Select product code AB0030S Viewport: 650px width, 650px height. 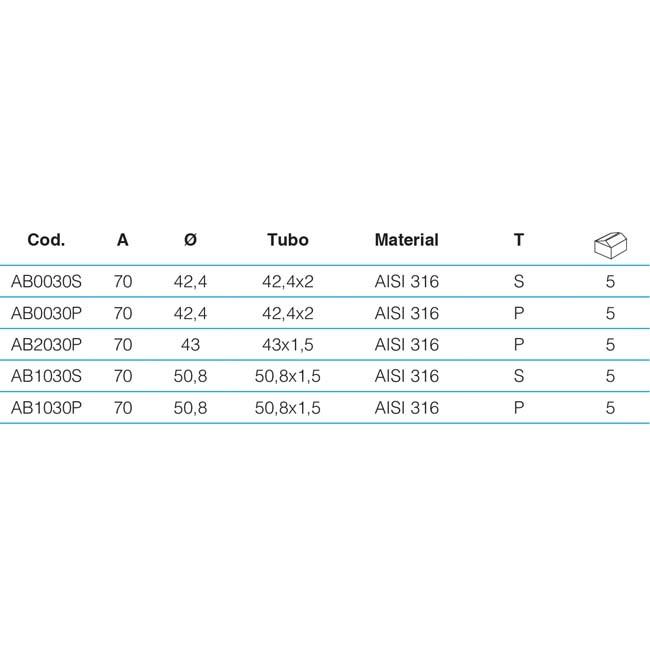pyautogui.click(x=46, y=282)
